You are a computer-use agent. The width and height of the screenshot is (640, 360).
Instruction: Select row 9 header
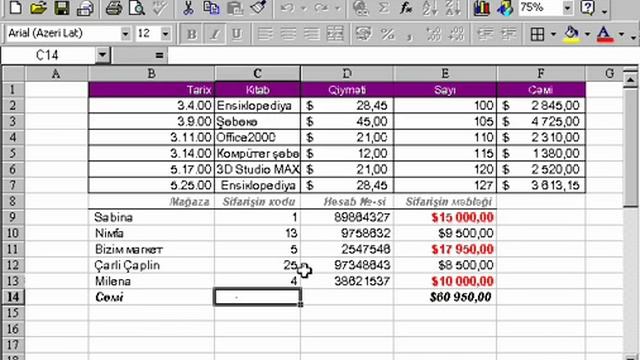pos(13,217)
